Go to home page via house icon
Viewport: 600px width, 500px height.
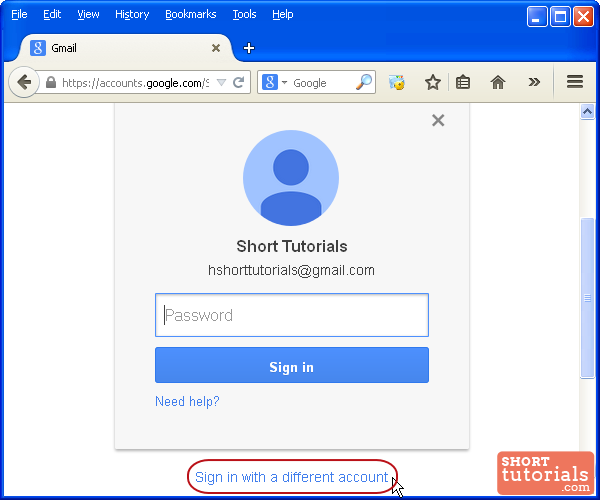pos(498,83)
